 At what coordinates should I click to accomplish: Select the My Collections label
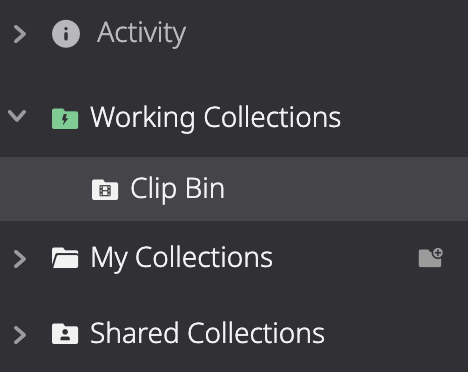182,258
